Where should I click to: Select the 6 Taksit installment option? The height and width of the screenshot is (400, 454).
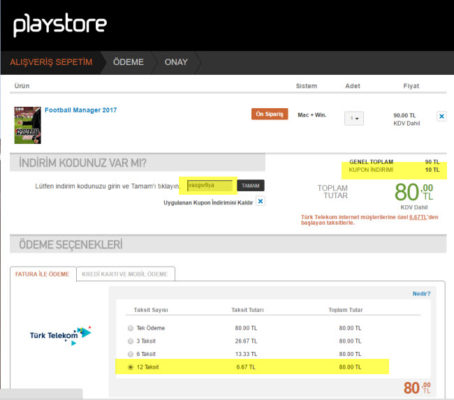pyautogui.click(x=130, y=354)
